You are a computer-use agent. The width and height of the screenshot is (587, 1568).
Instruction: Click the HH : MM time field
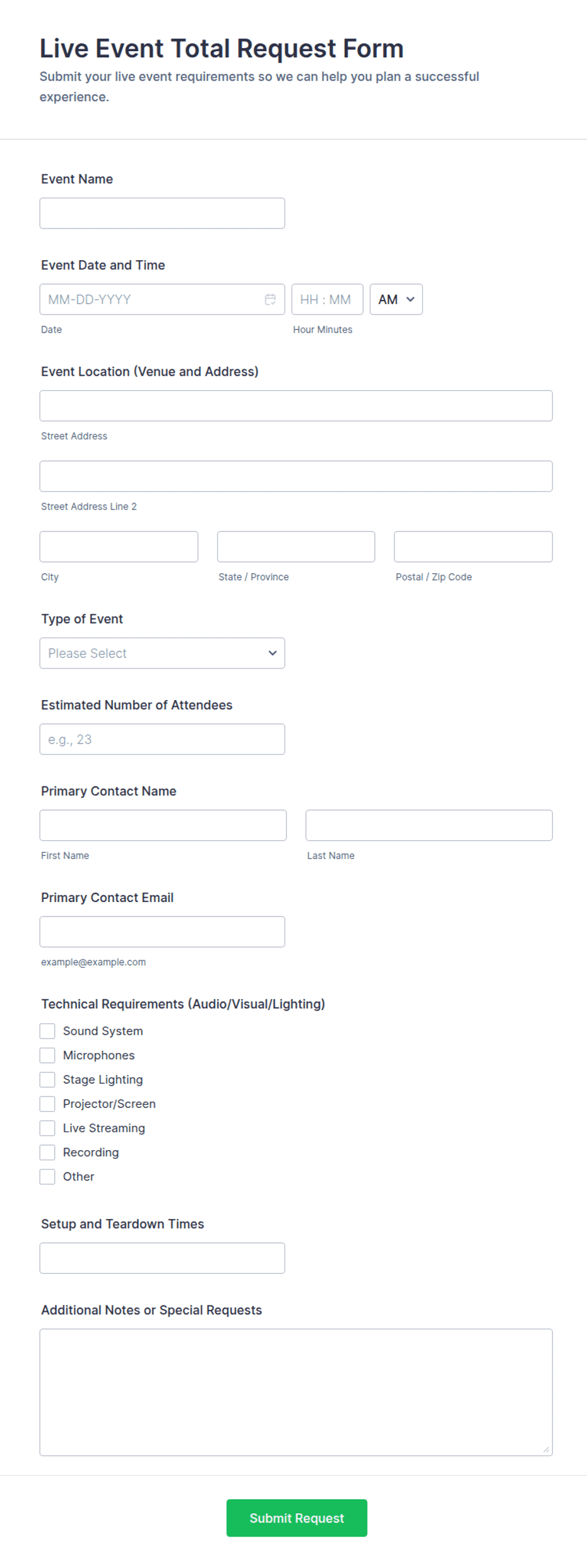pyautogui.click(x=327, y=299)
